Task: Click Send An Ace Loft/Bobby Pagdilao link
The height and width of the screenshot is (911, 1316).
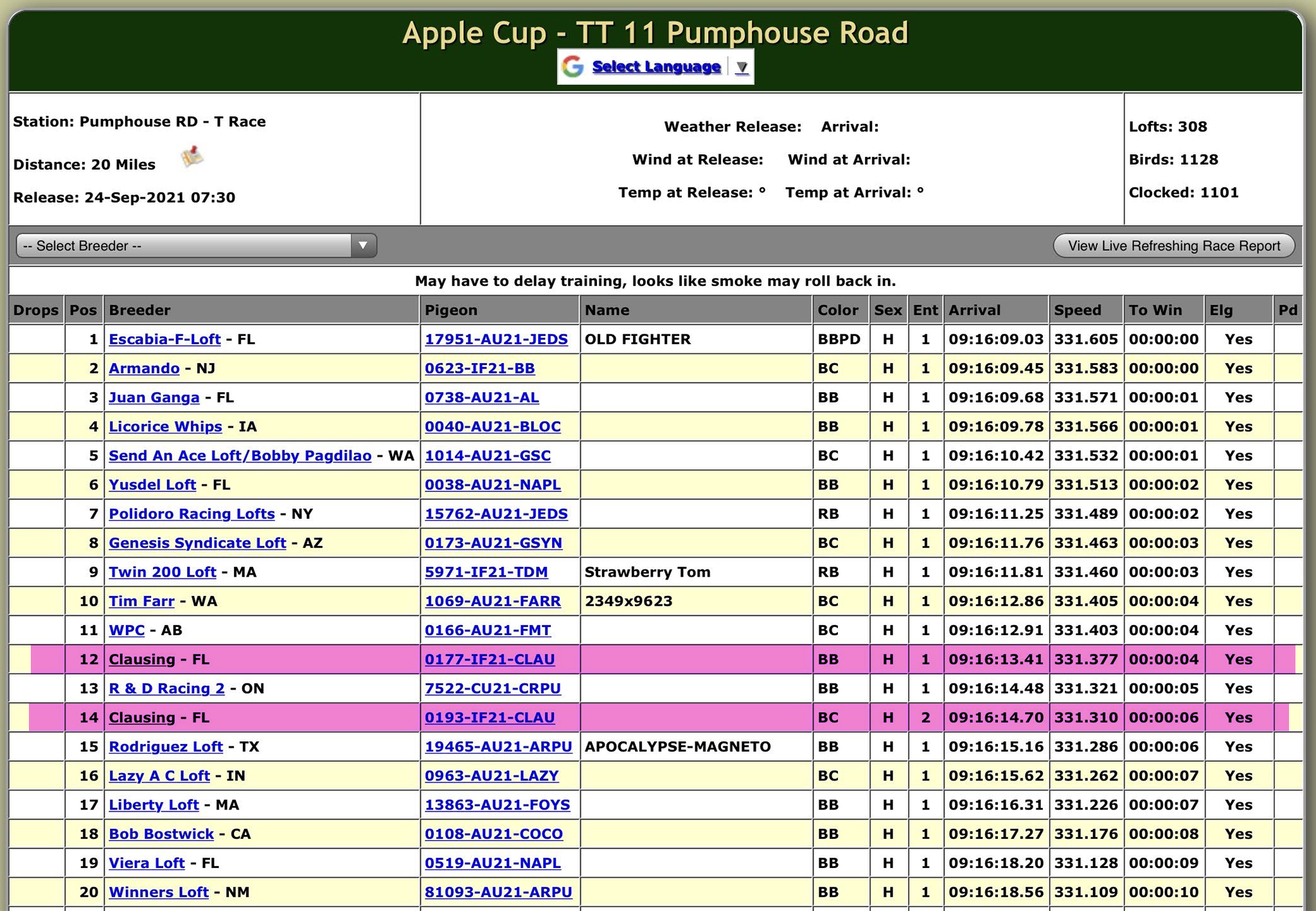Action: [240, 456]
